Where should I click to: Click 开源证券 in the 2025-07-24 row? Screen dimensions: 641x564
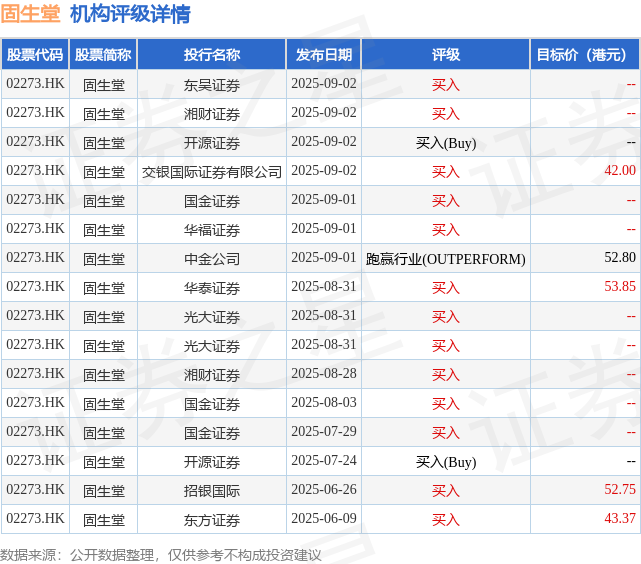click(x=212, y=462)
